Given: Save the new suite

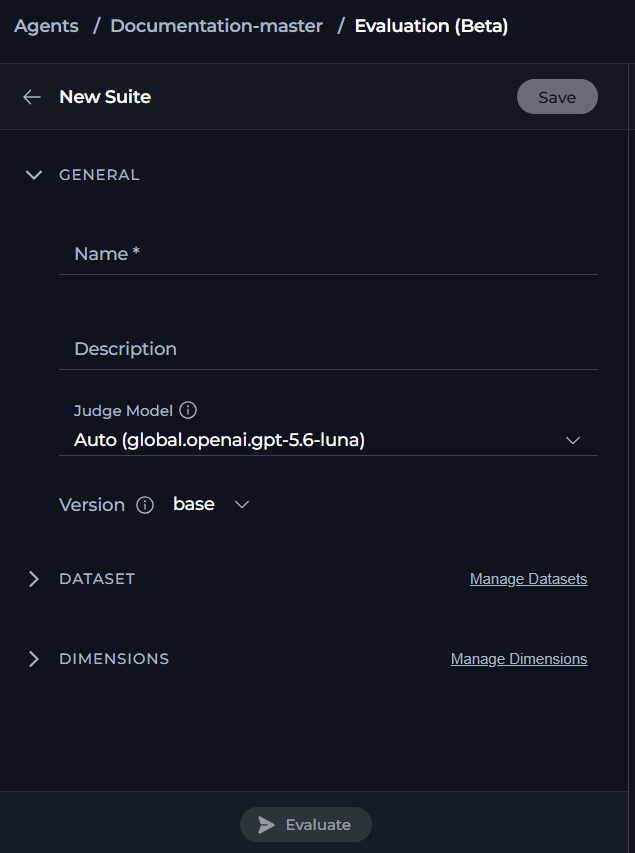Looking at the screenshot, I should 557,97.
